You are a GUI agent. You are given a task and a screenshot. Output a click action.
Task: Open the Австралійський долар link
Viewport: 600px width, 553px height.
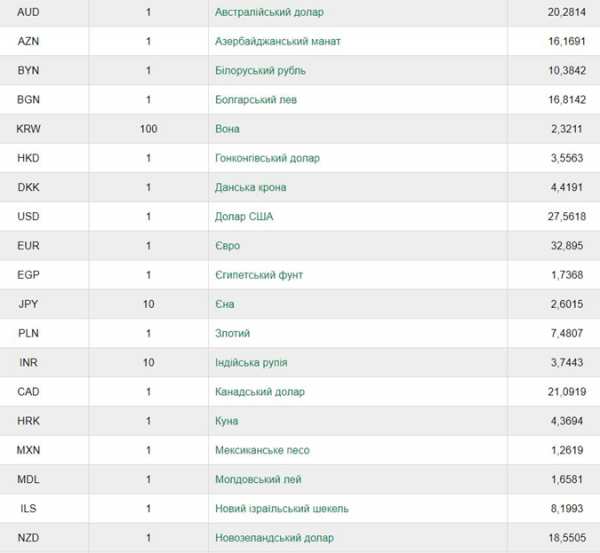click(269, 12)
